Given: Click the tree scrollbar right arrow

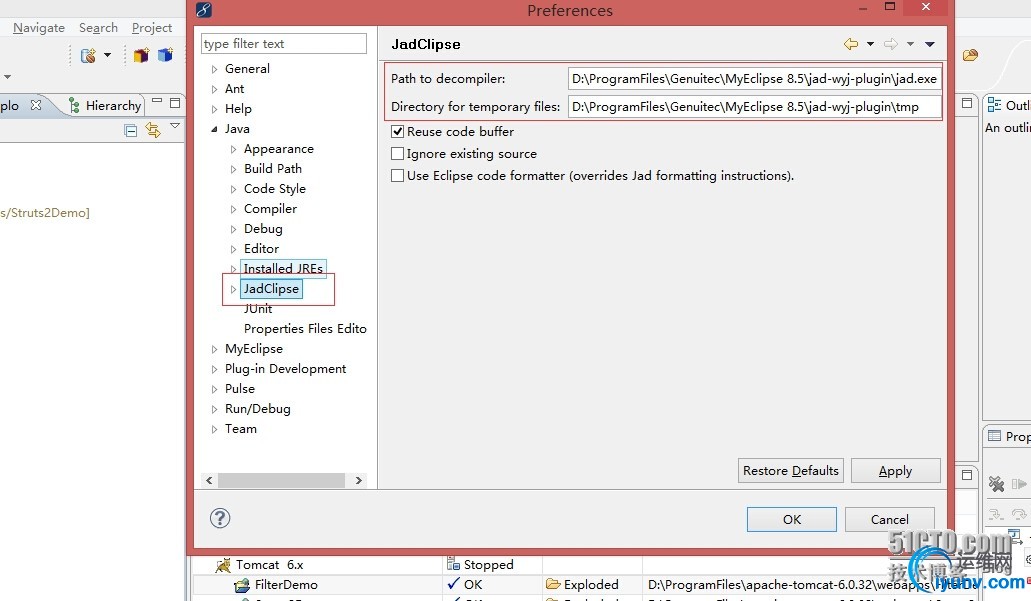Looking at the screenshot, I should click(x=358, y=481).
